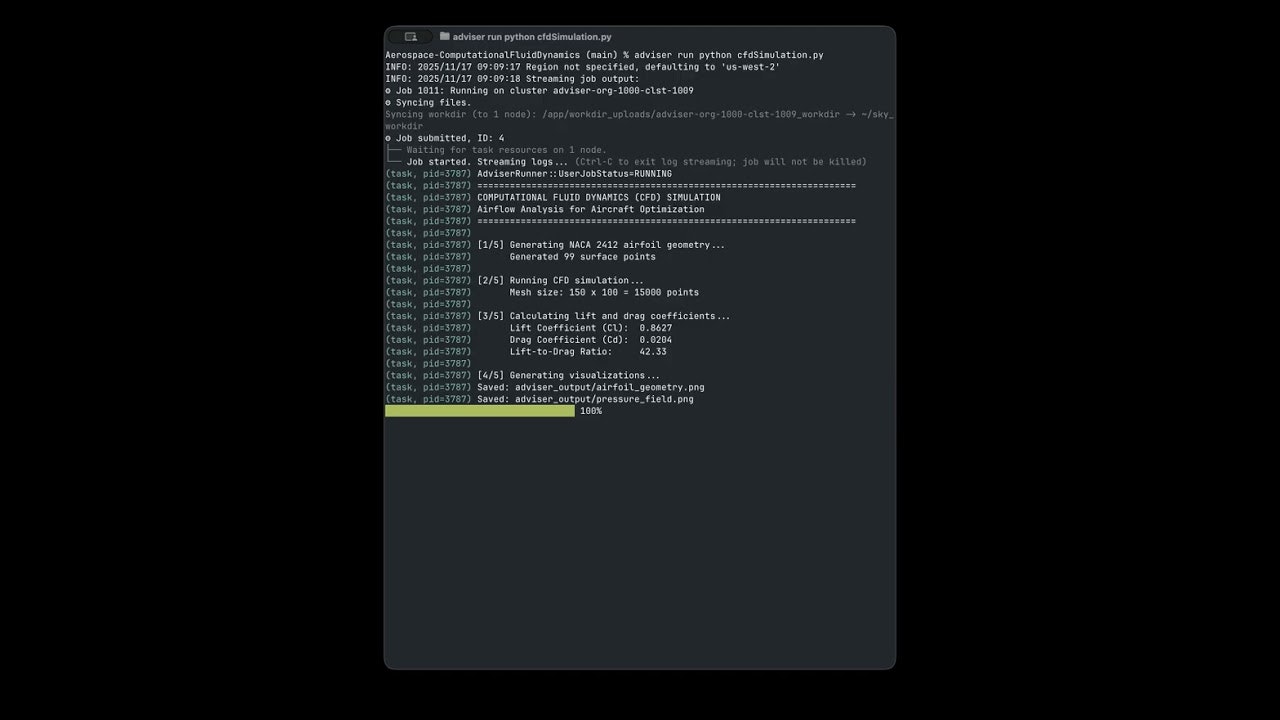The image size is (1280, 720).
Task: Click the status dot beside Syncing files
Action: 388,102
